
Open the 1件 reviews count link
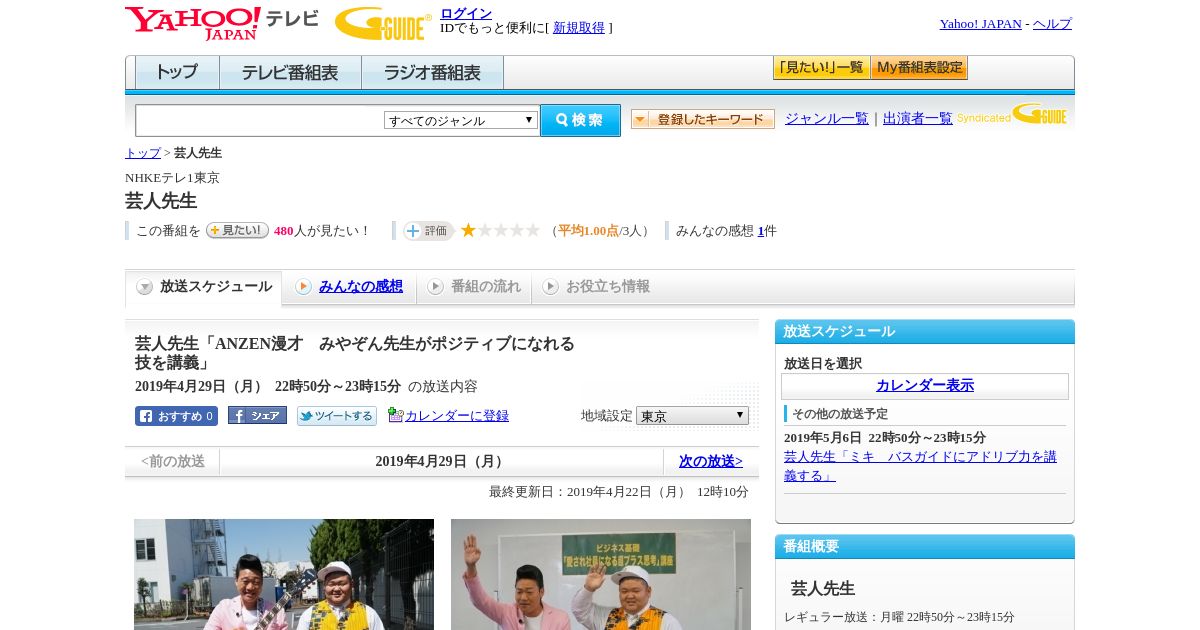[763, 230]
